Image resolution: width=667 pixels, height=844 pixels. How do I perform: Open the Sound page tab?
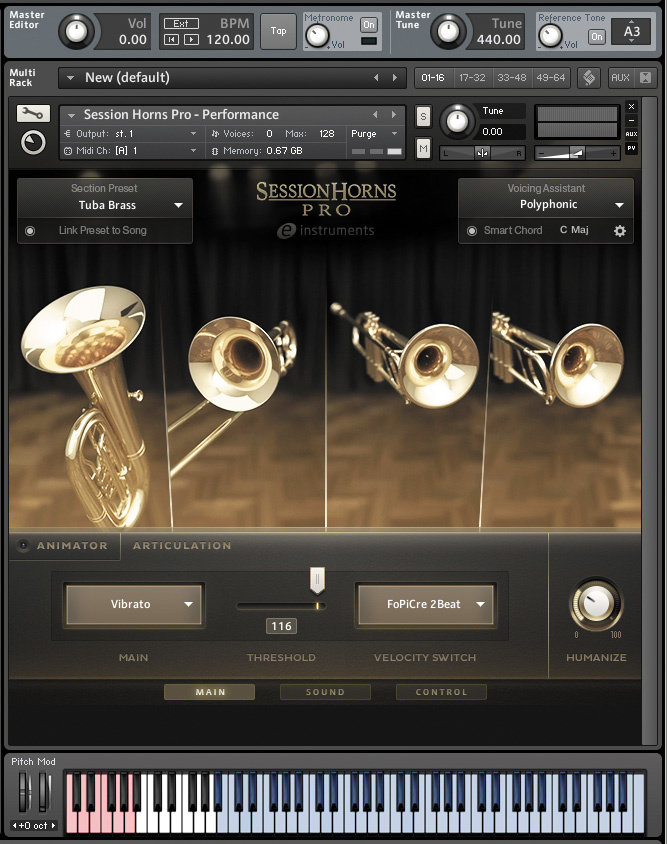(325, 692)
